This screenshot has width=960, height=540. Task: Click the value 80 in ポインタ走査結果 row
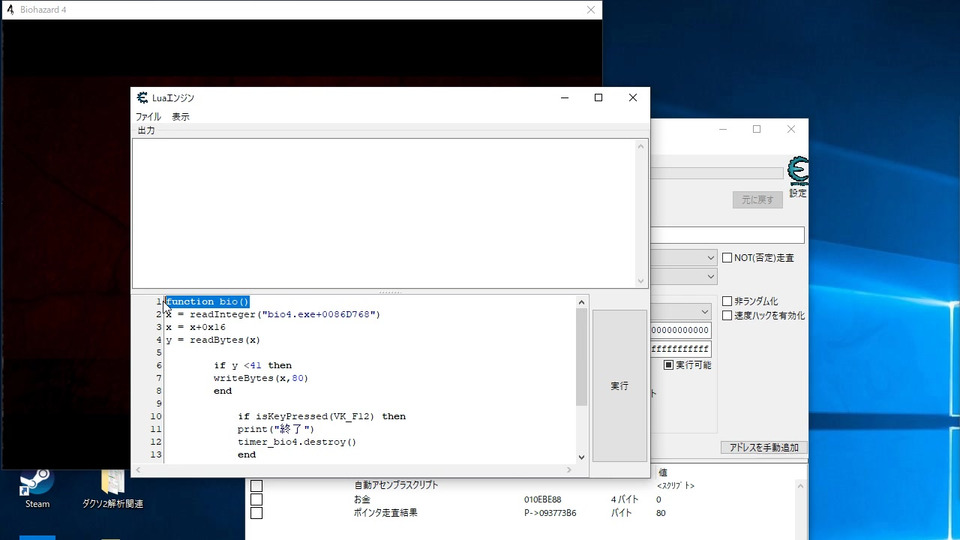pyautogui.click(x=661, y=513)
